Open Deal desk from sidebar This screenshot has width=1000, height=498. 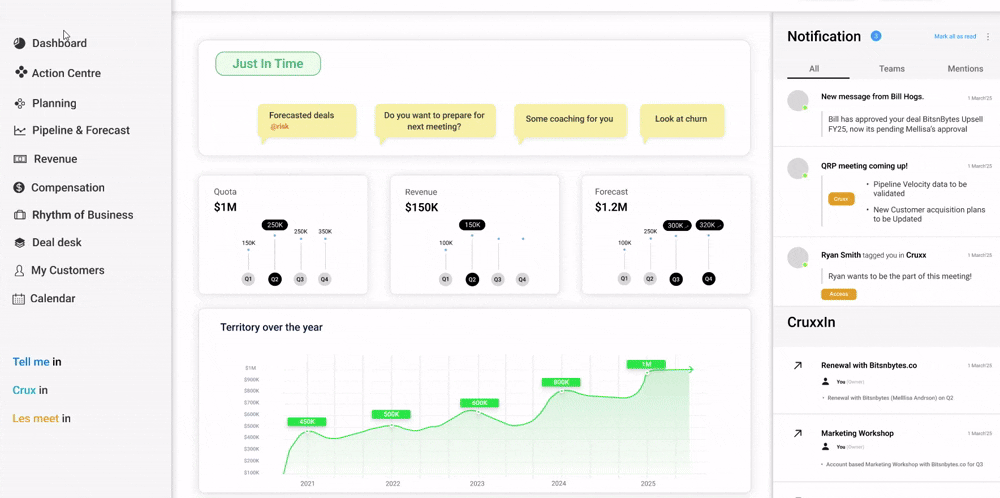point(57,242)
